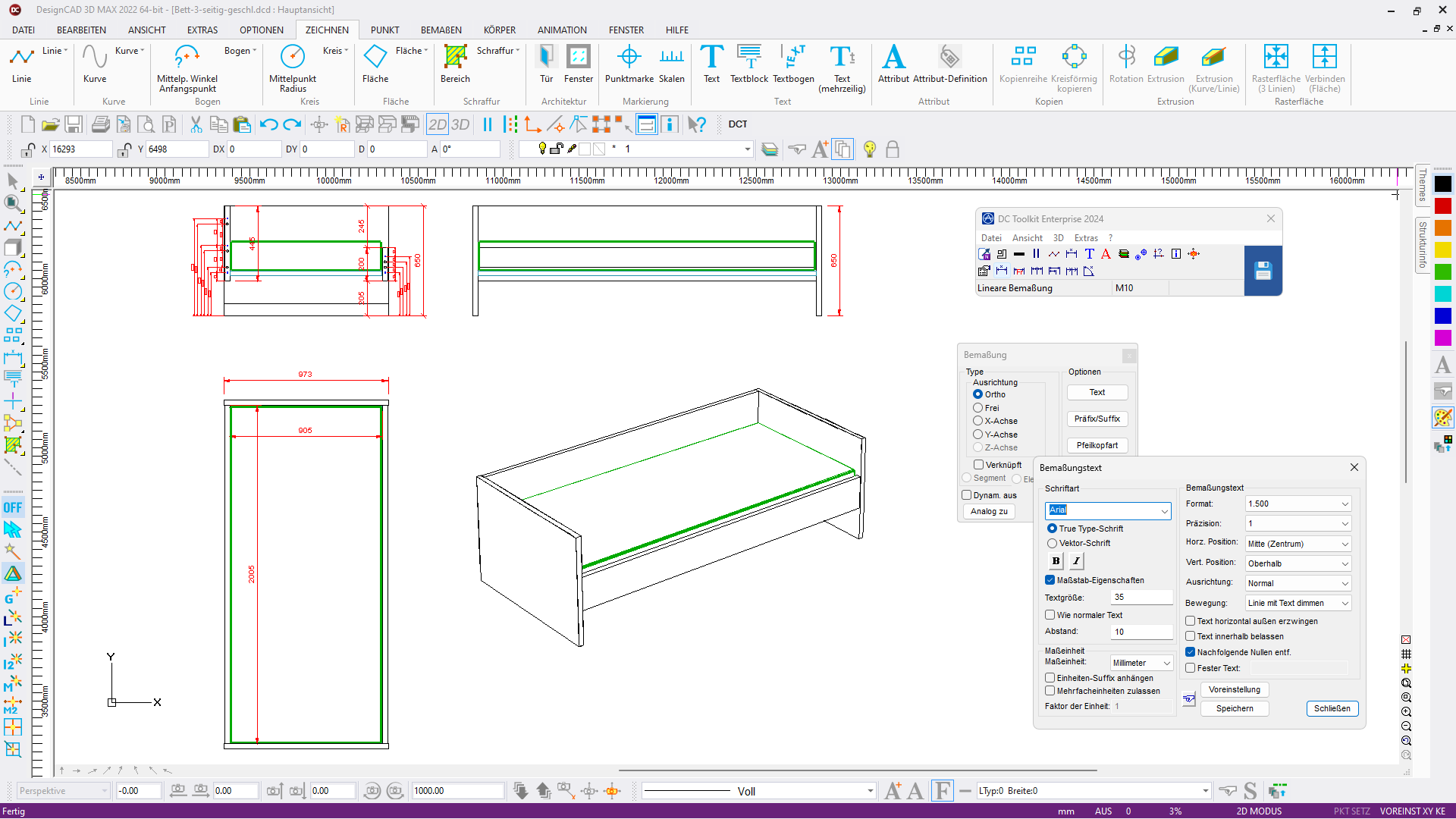Open Horz. Position dropdown
The height and width of the screenshot is (819, 1456).
(x=1298, y=544)
